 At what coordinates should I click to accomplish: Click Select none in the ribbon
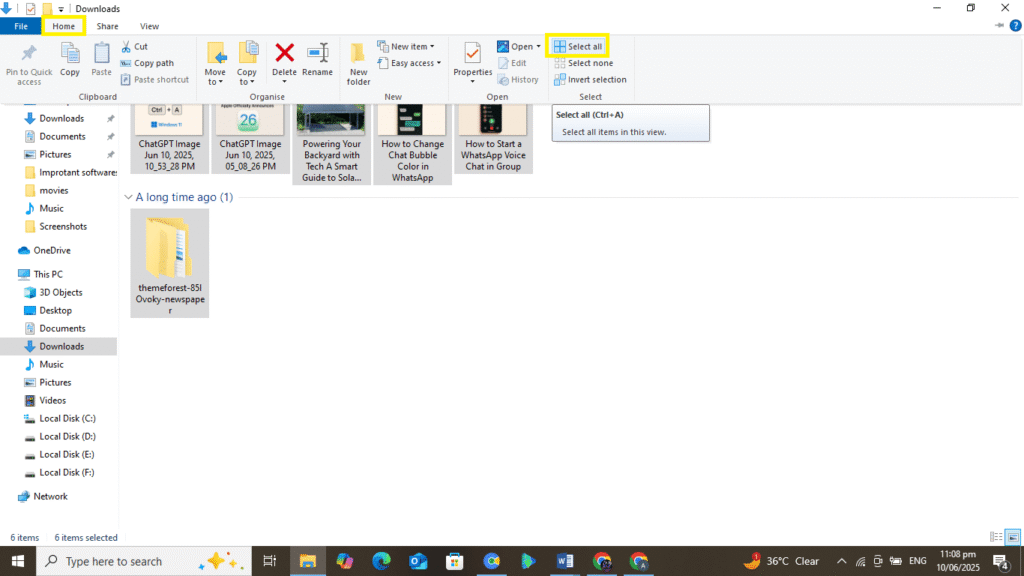coord(584,63)
